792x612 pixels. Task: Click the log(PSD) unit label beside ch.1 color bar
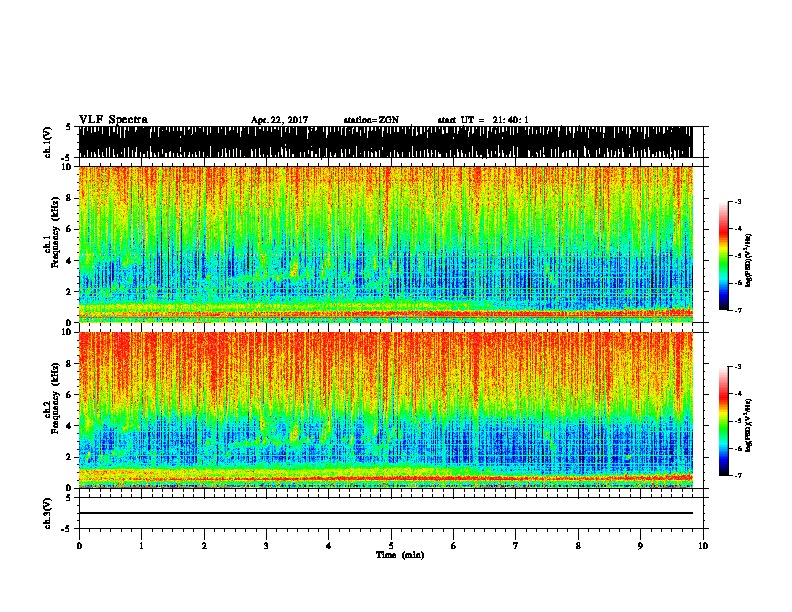pos(749,261)
